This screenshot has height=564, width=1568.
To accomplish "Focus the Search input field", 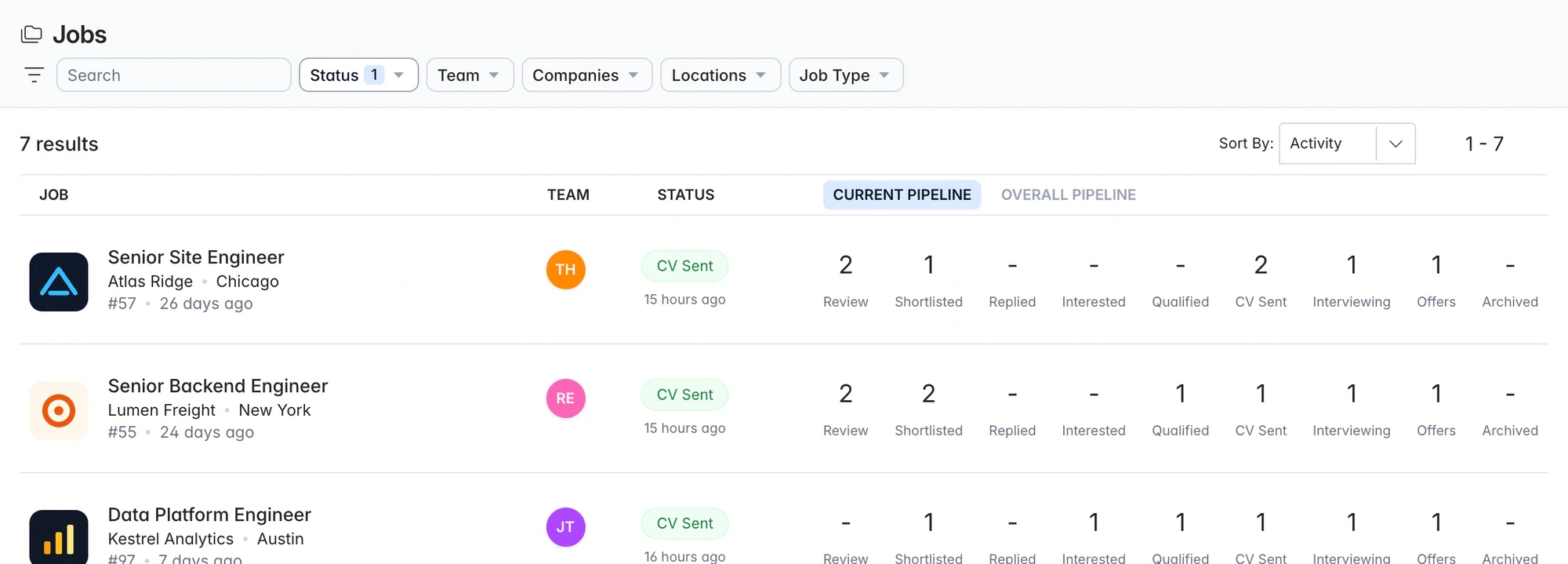I will tap(174, 75).
